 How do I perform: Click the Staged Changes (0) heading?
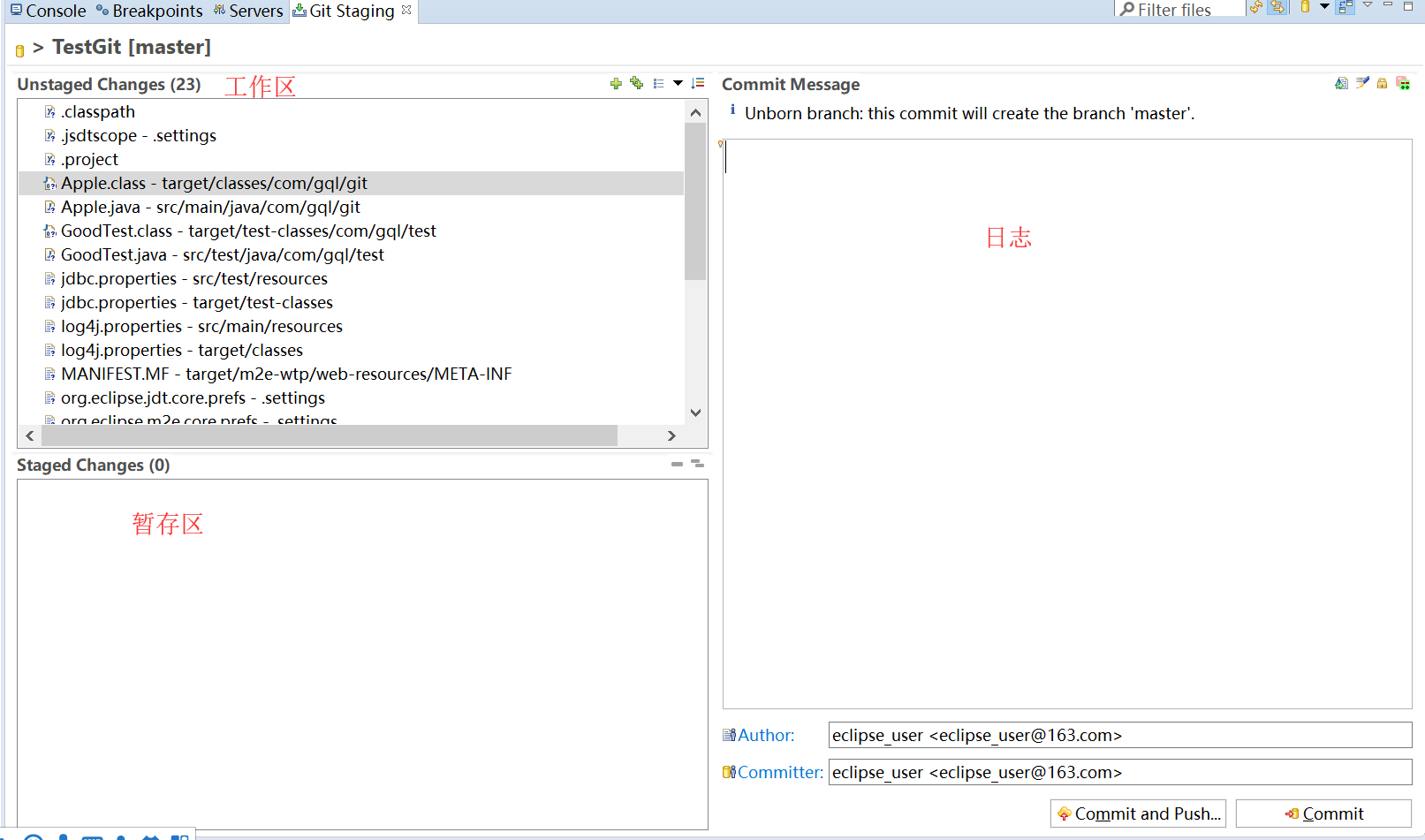pos(94,465)
